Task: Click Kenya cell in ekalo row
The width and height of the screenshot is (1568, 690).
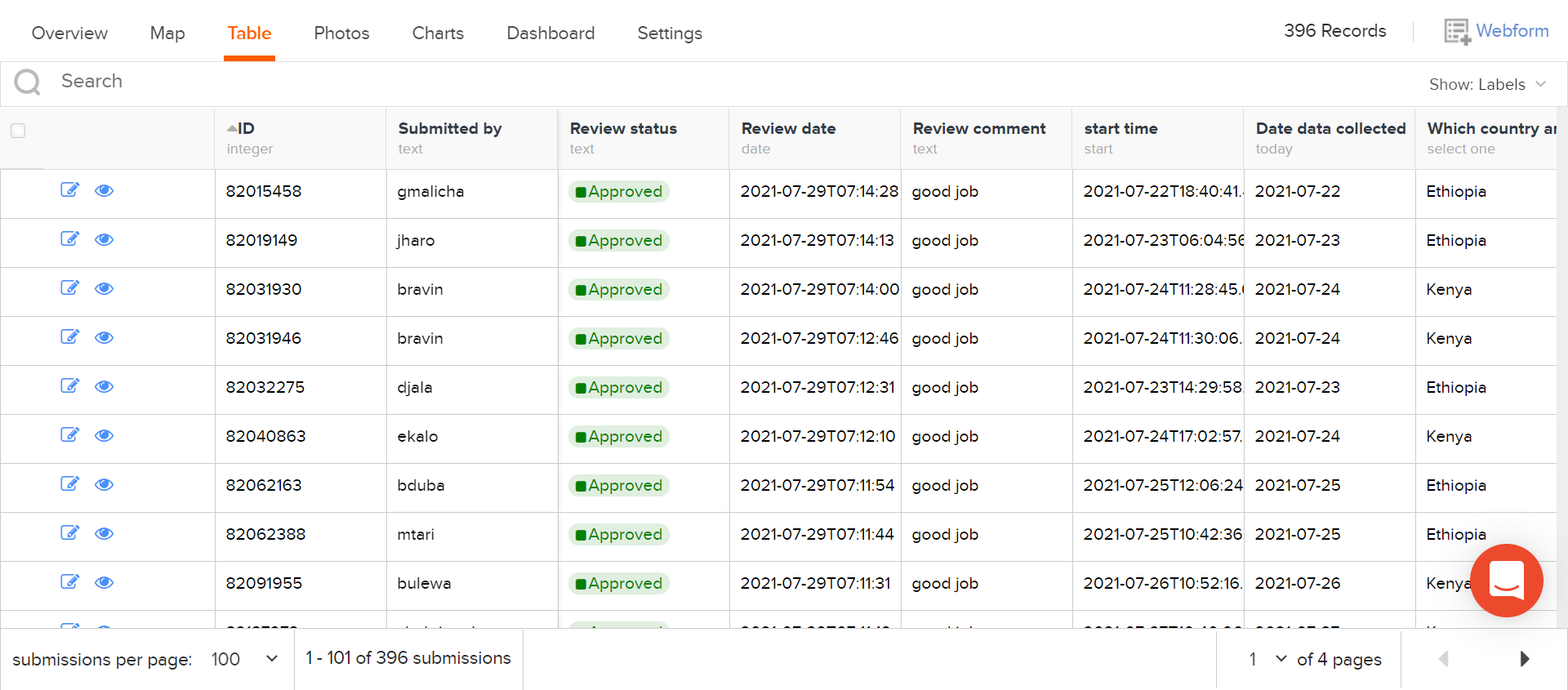Action: (1448, 436)
